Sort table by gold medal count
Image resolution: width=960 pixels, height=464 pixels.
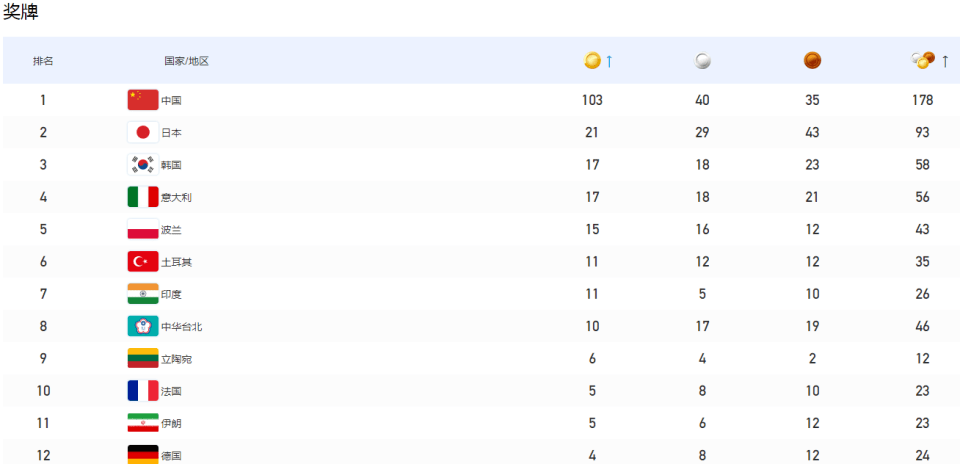point(593,61)
